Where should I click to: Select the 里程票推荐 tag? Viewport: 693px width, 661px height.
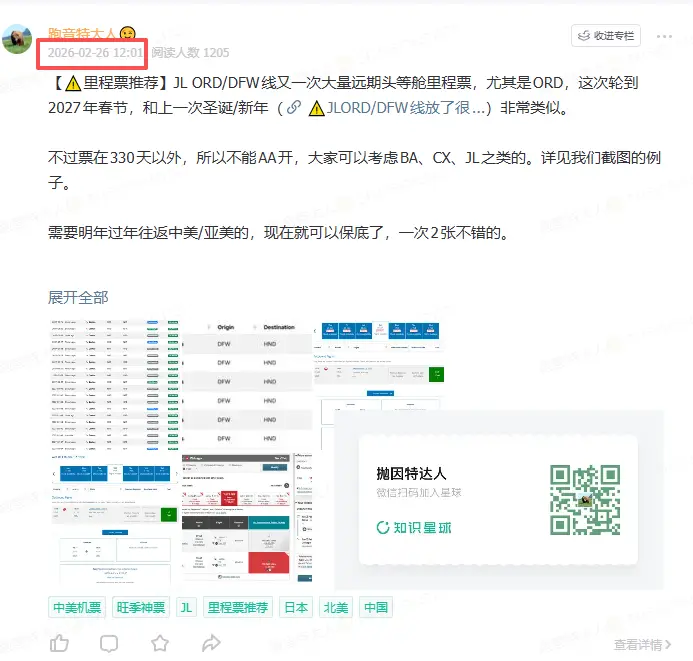pos(238,608)
